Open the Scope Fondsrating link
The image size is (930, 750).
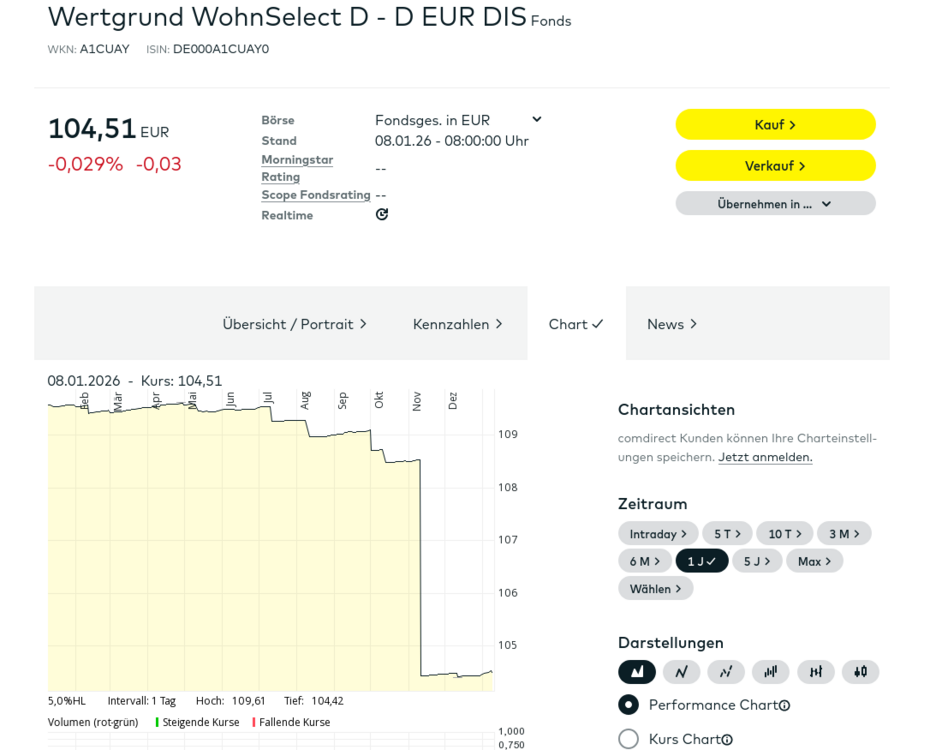pos(316,195)
